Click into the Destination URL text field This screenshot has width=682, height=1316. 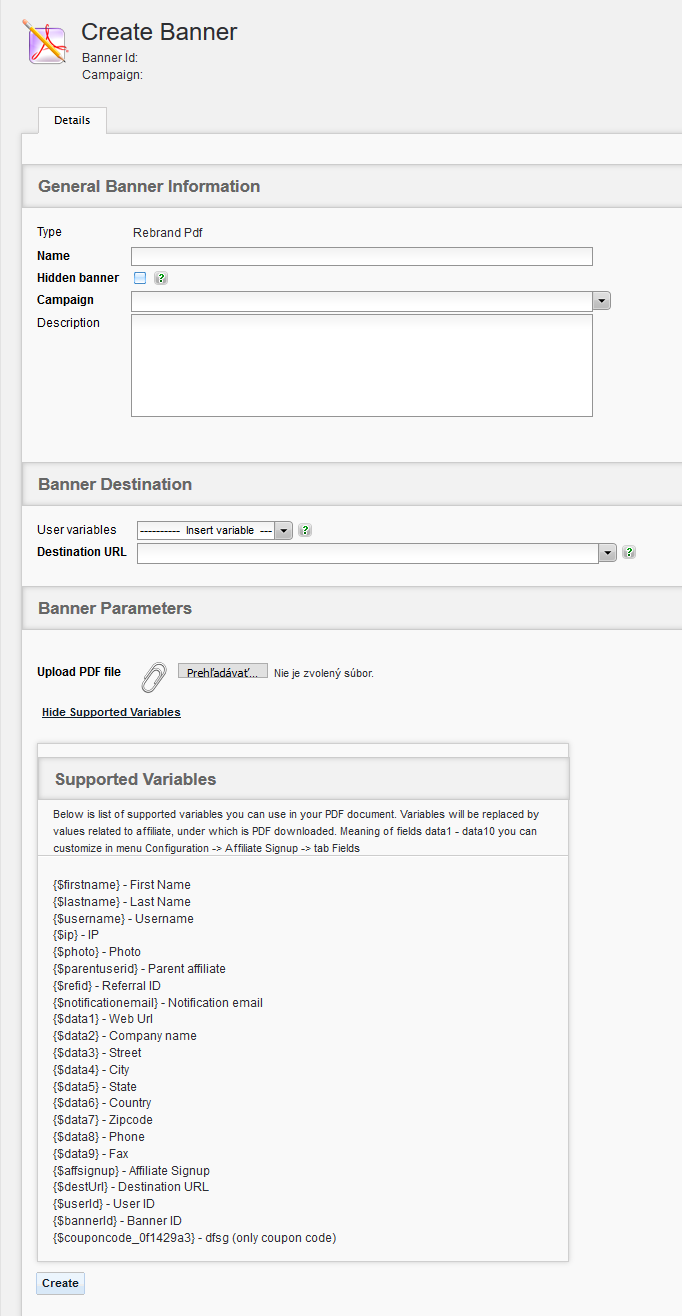[x=367, y=553]
